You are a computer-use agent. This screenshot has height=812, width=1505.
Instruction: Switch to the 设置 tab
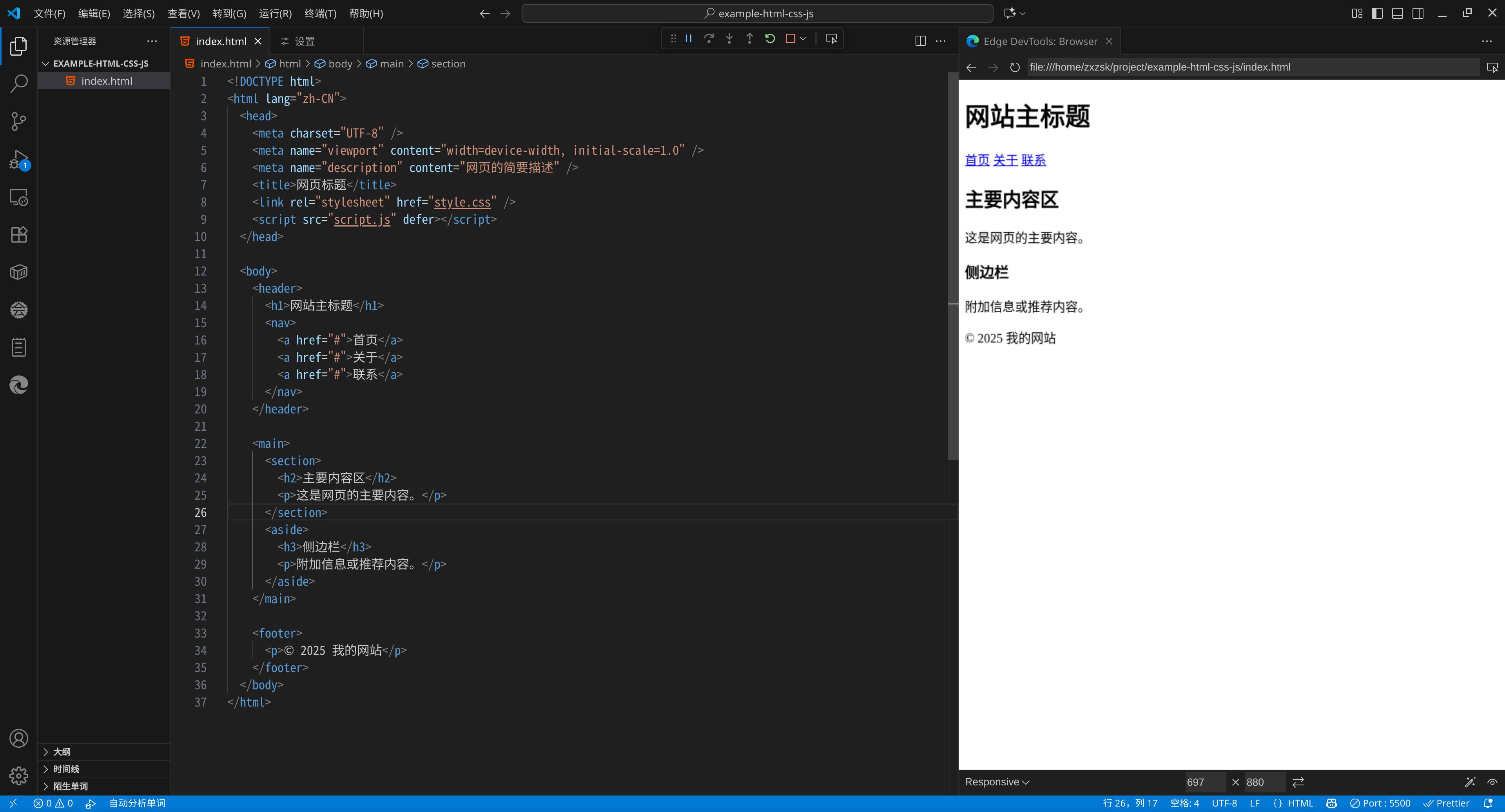point(304,41)
